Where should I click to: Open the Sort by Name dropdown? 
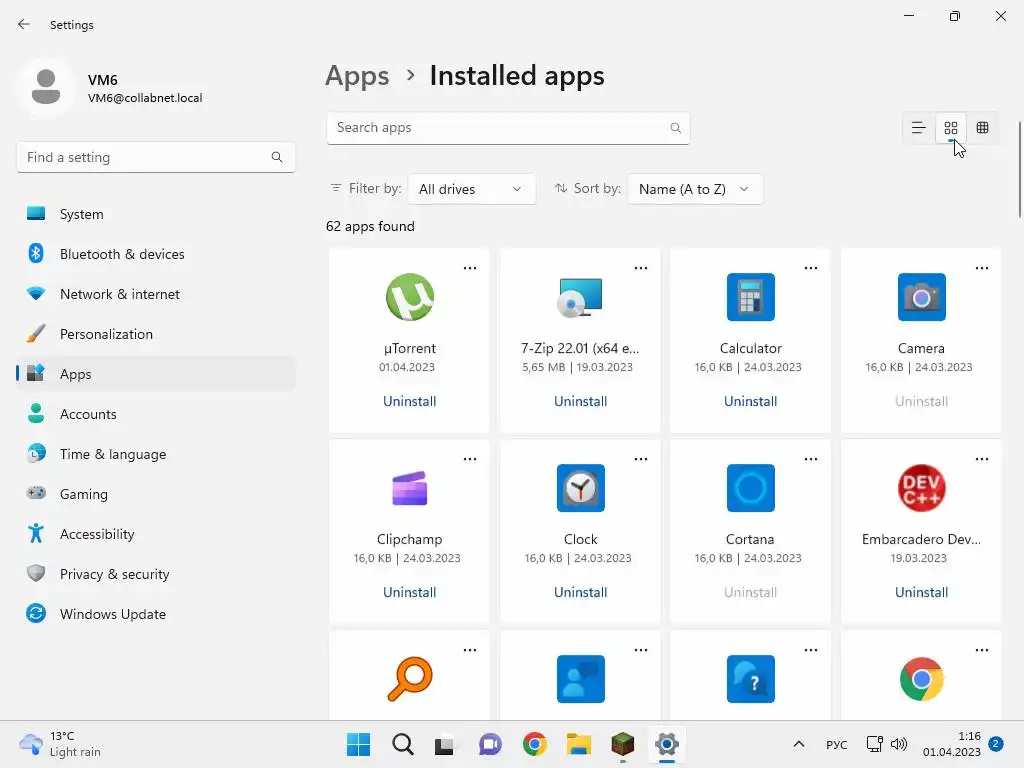(x=694, y=189)
